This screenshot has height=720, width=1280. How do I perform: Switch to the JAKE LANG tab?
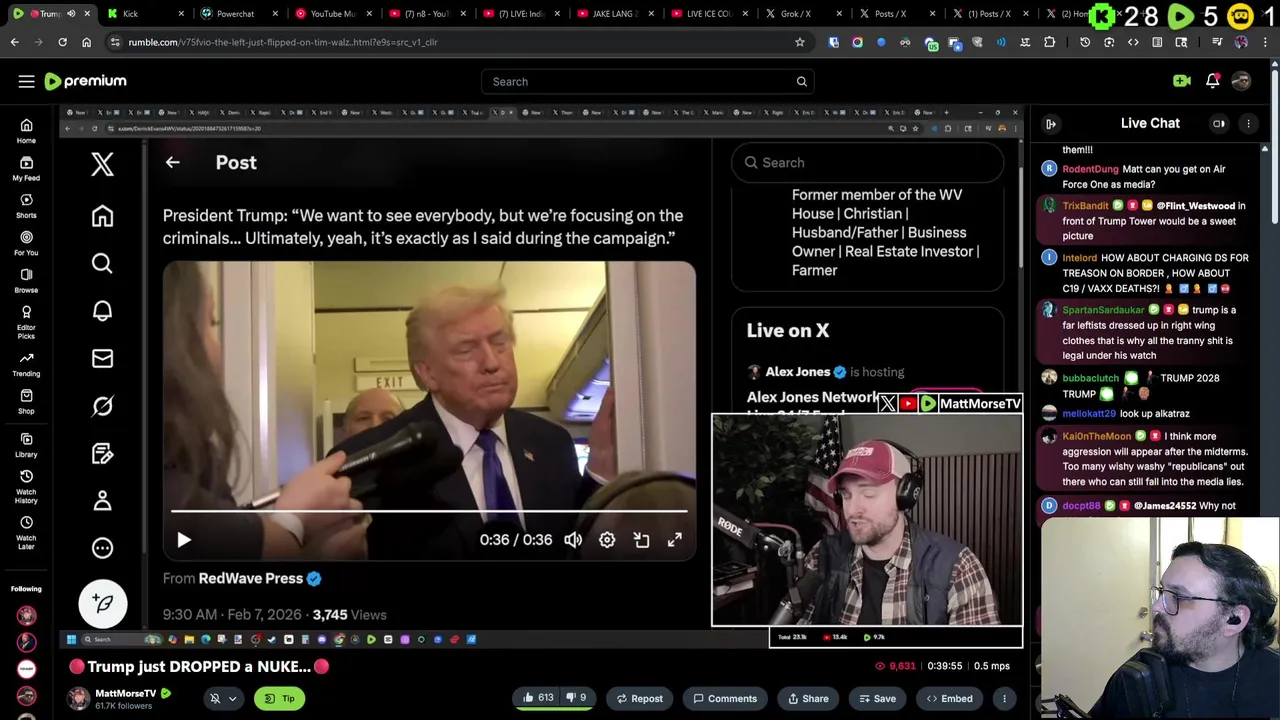tap(613, 14)
